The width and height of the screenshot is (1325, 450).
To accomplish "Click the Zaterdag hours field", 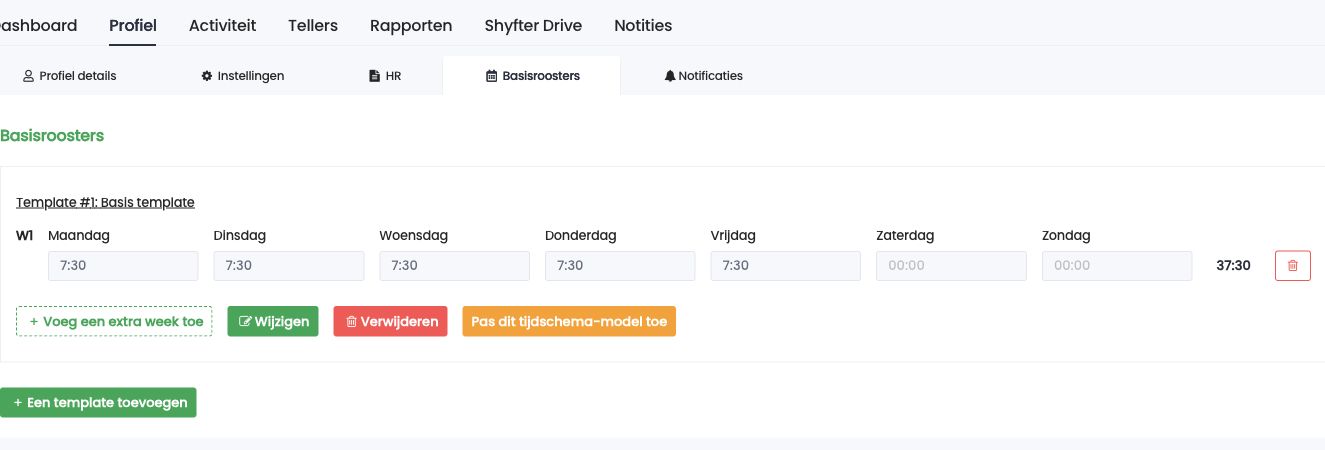I will 951,265.
